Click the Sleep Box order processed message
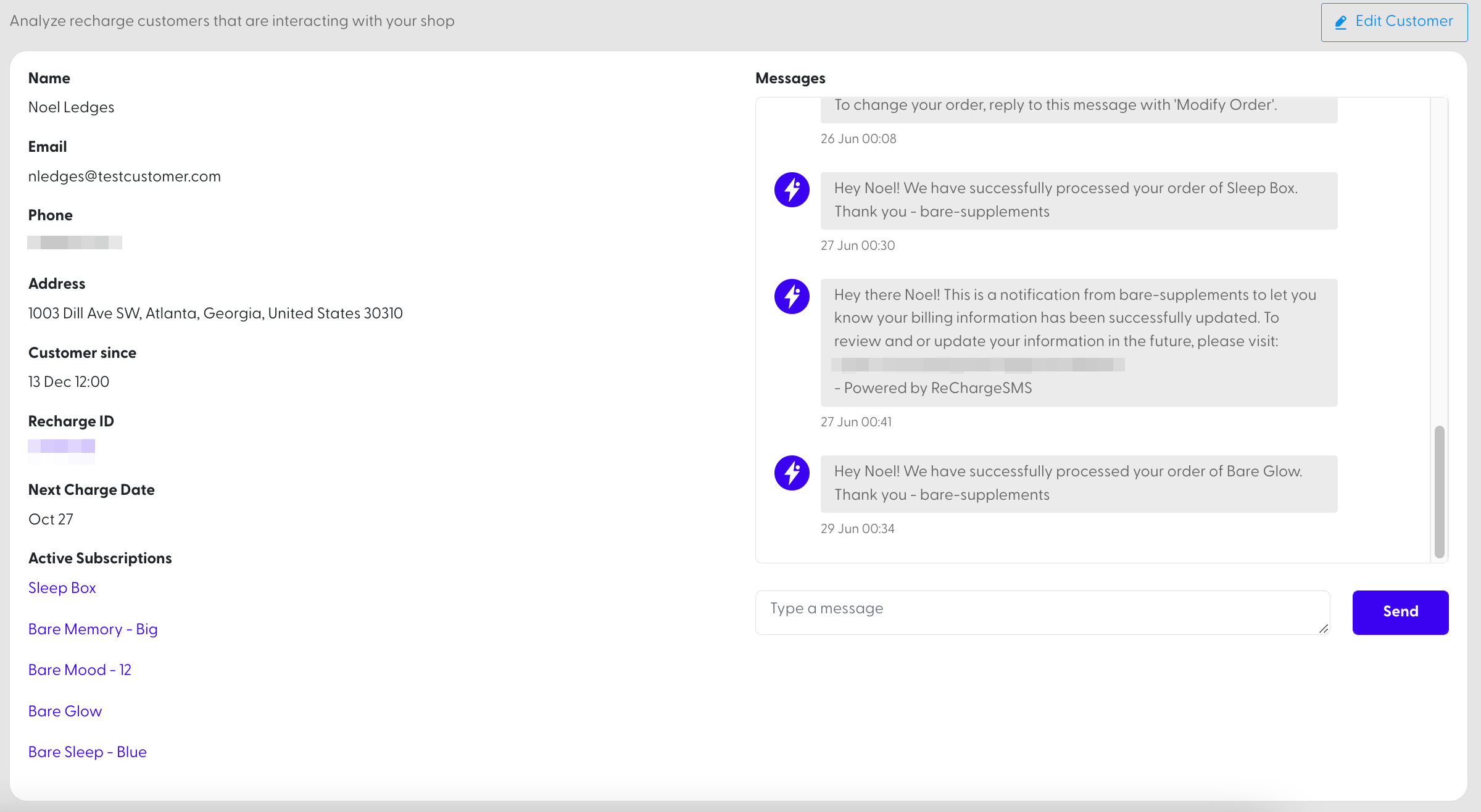Image resolution: width=1481 pixels, height=812 pixels. click(1078, 200)
